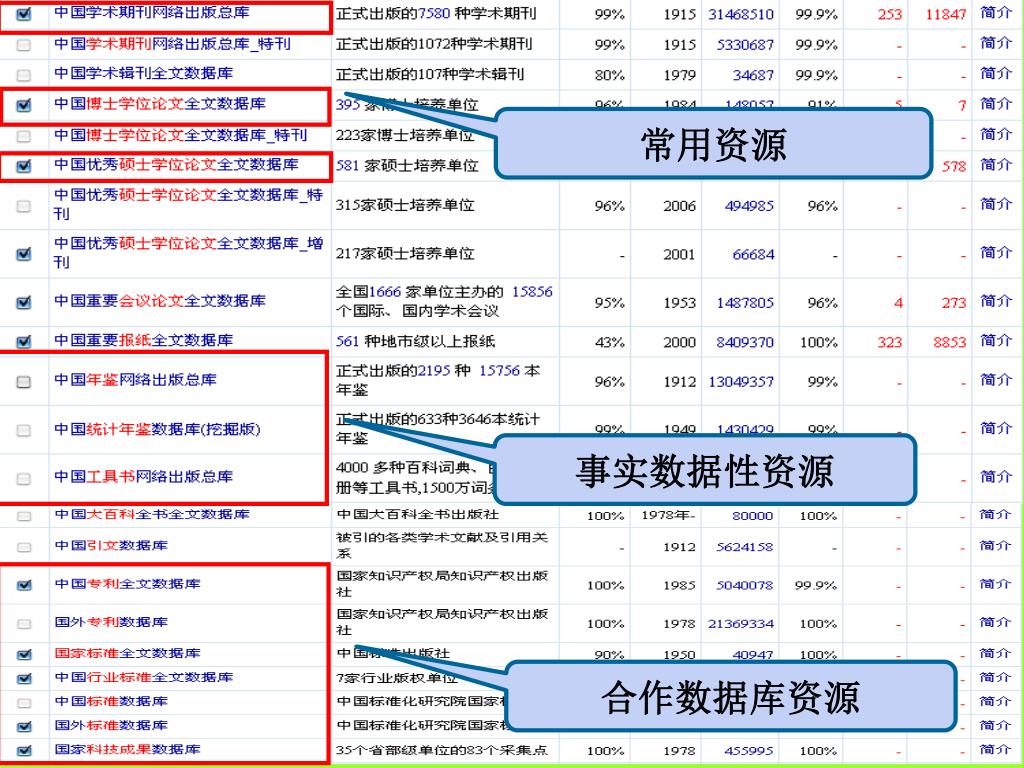Image resolution: width=1024 pixels, height=768 pixels.
Task: Open the 中国工具书网络出版总库 link
Action: (144, 477)
